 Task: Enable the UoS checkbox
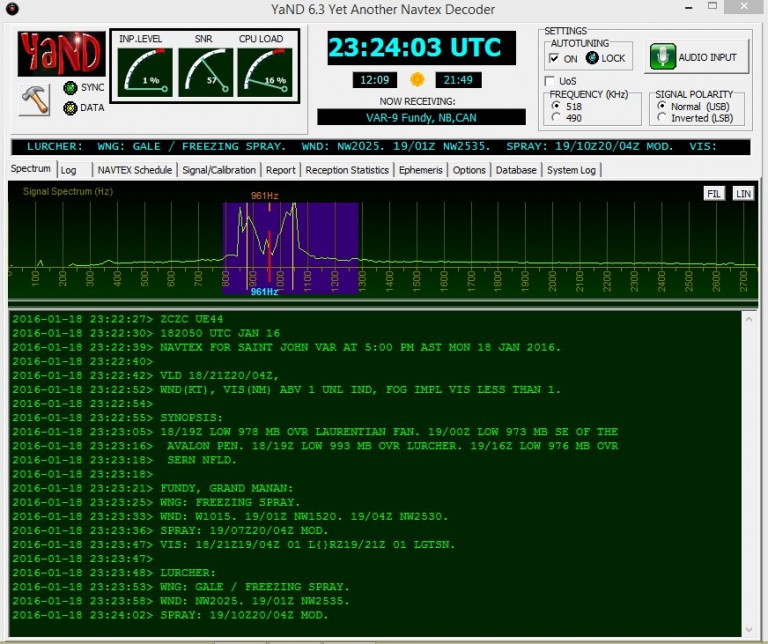(x=549, y=80)
